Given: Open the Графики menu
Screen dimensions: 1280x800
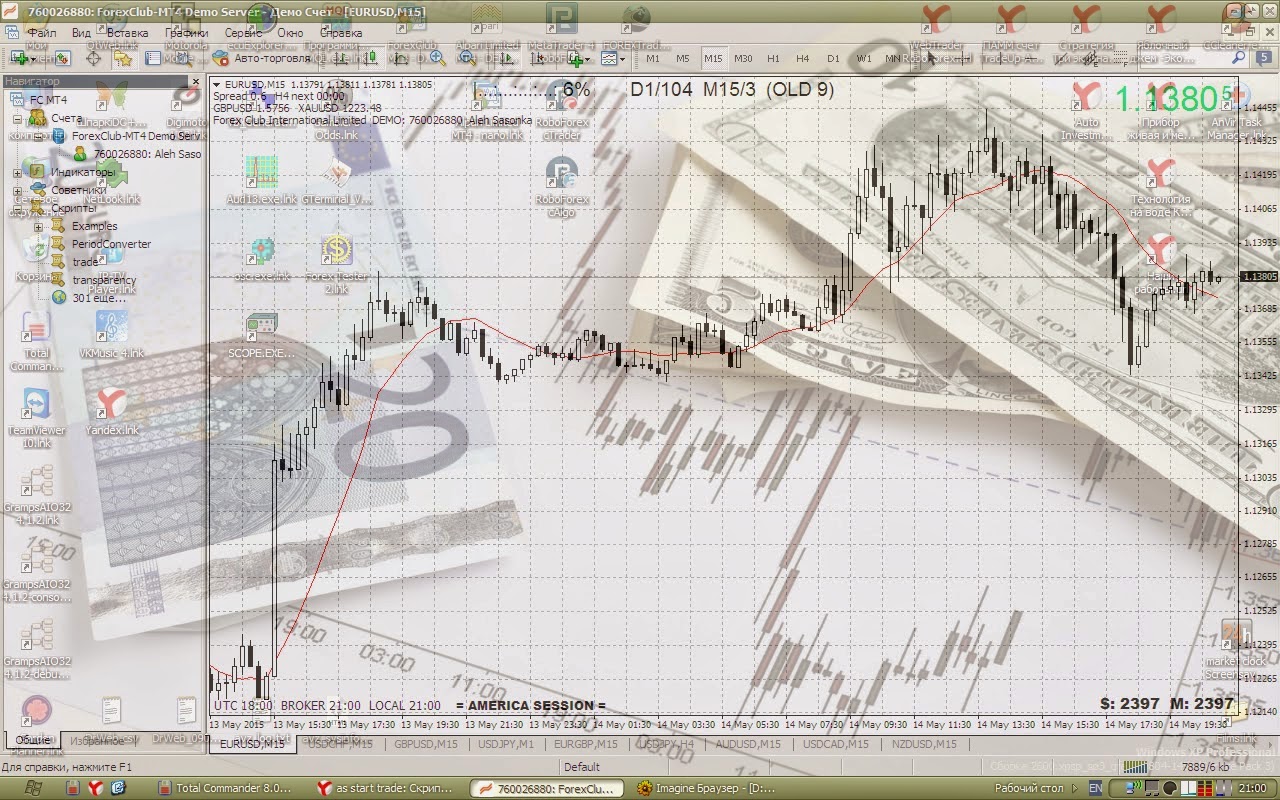Looking at the screenshot, I should click(x=187, y=32).
